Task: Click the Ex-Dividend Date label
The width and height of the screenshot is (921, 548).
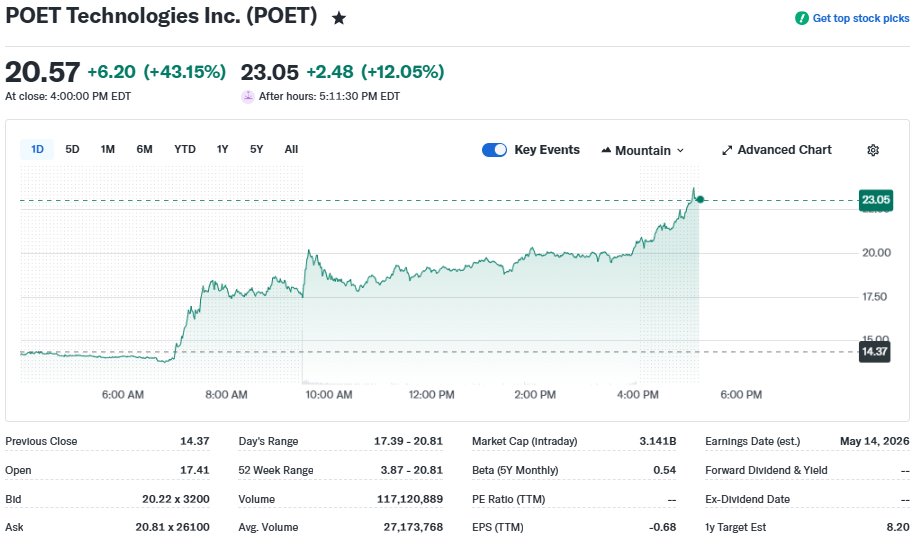Action: [x=747, y=499]
